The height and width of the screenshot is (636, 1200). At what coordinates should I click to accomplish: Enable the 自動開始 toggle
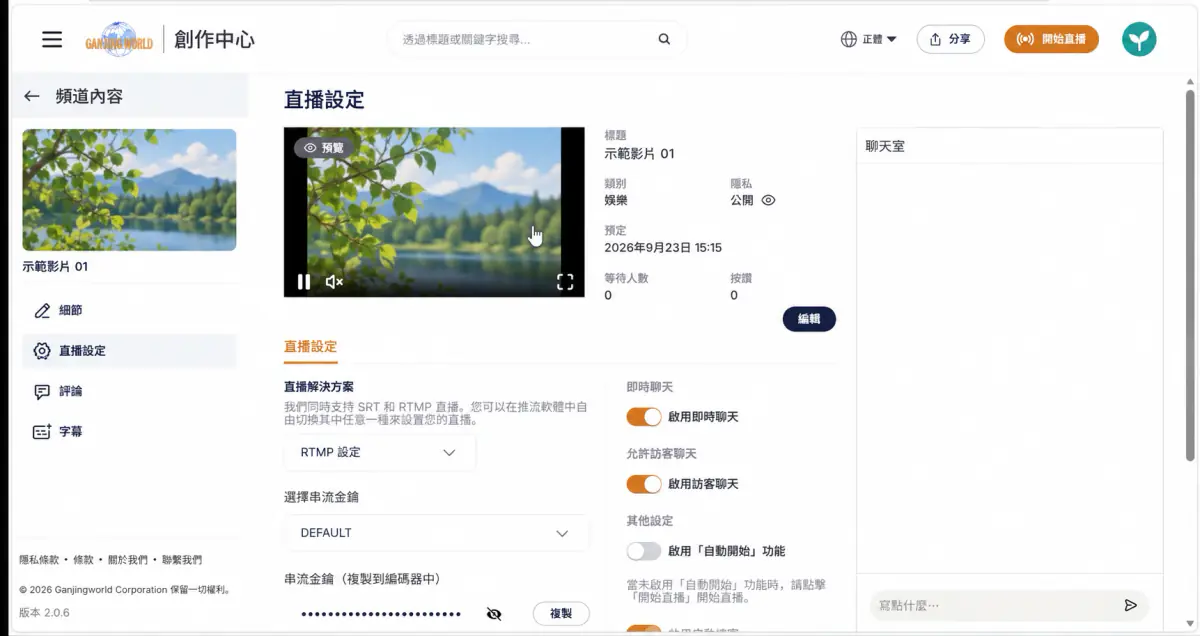[644, 551]
